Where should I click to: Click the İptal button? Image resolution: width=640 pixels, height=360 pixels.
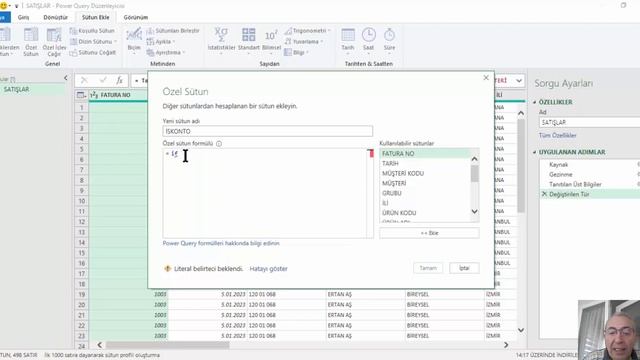pyautogui.click(x=464, y=268)
